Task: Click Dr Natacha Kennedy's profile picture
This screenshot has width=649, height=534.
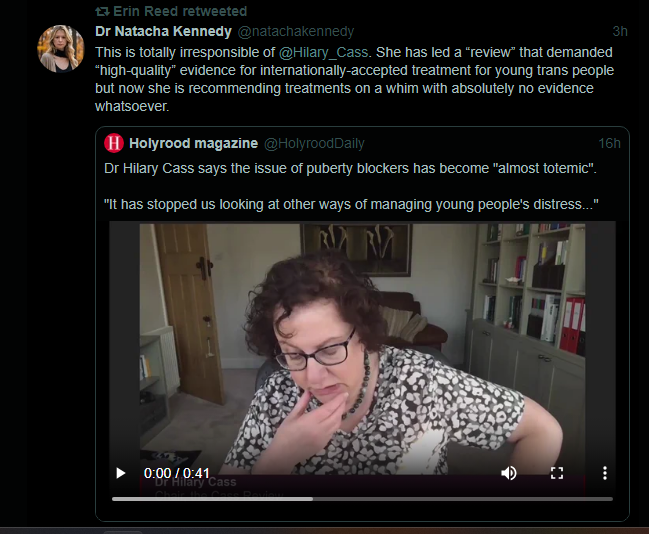Action: 61,48
